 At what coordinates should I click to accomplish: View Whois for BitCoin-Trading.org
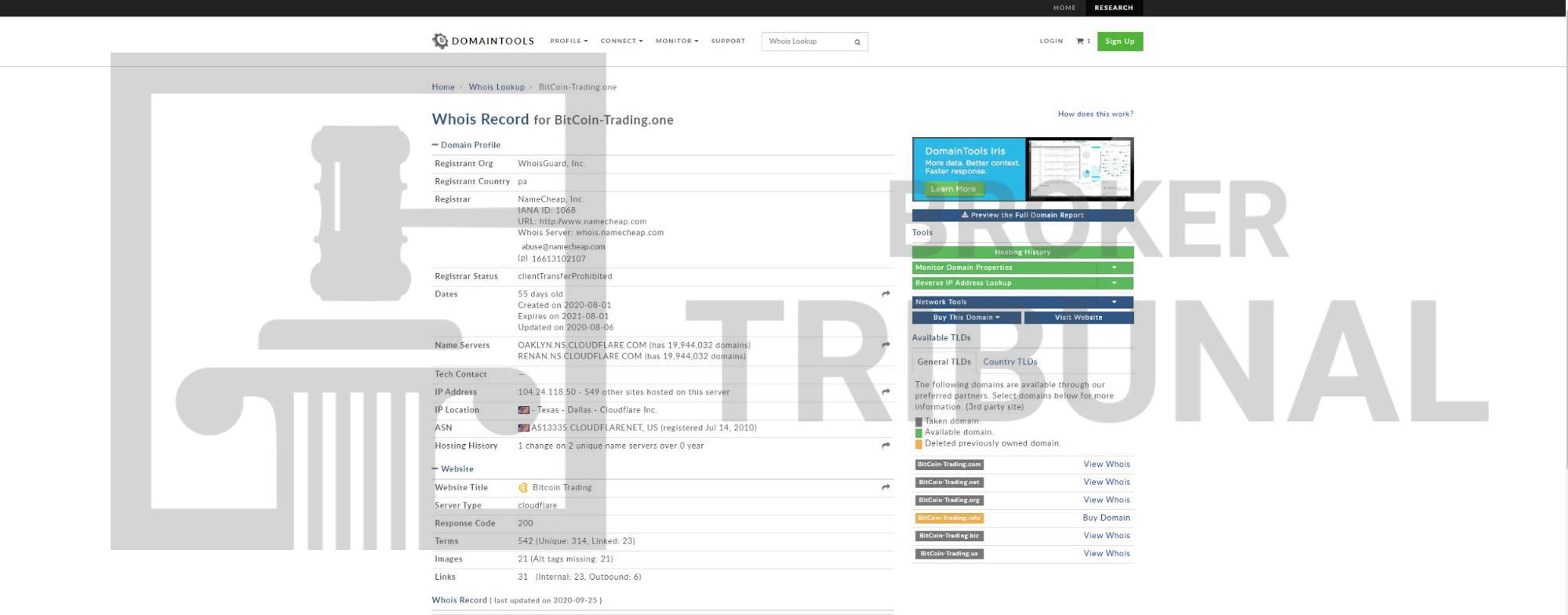tap(1106, 500)
